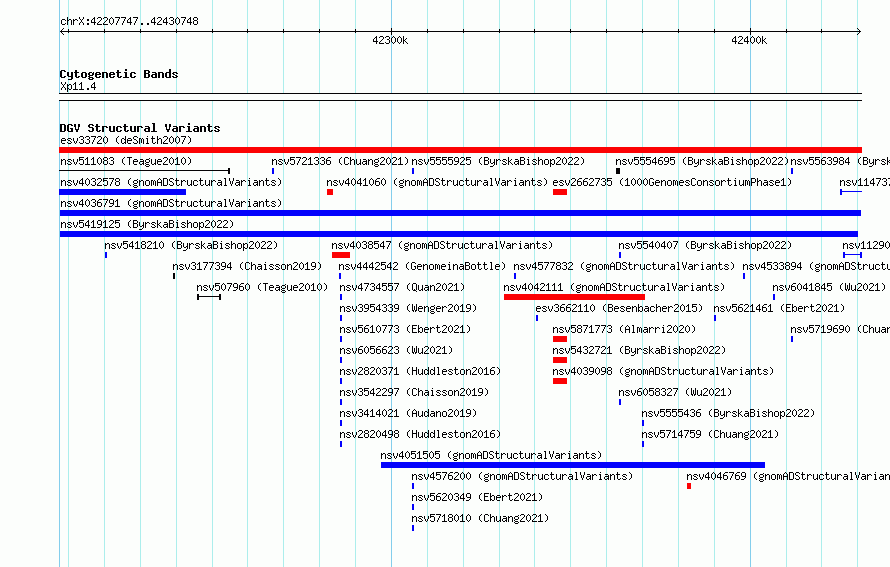Image resolution: width=890 pixels, height=567 pixels.
Task: Select nsv5419125 (ByrskaBishop2022) label
Action: (x=147, y=224)
